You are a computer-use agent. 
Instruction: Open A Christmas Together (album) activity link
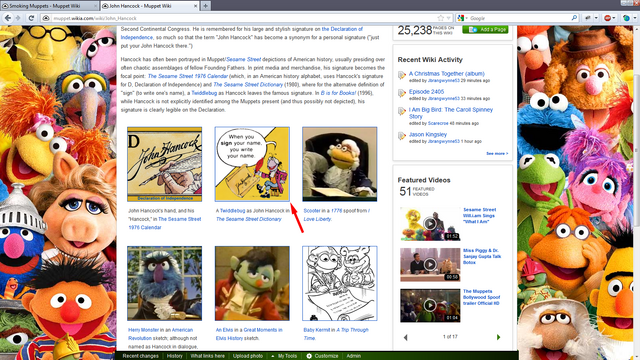[447, 73]
